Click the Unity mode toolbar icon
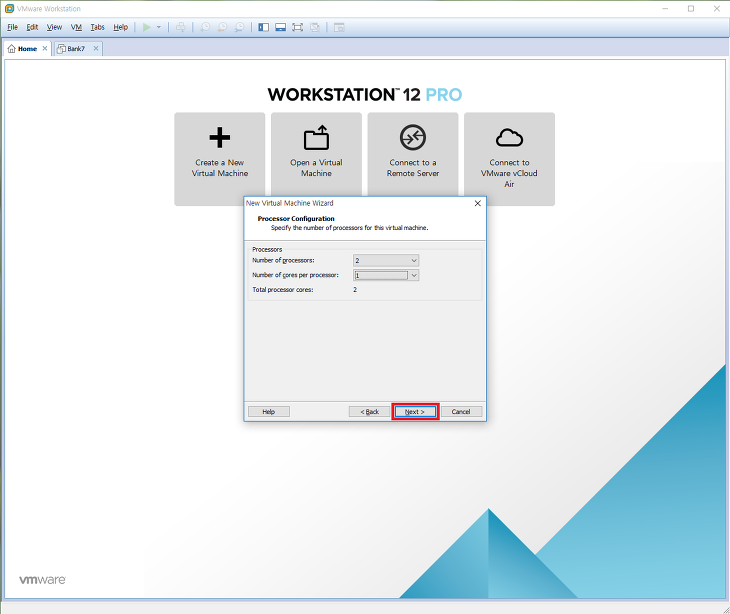The image size is (730, 614). pos(315,27)
